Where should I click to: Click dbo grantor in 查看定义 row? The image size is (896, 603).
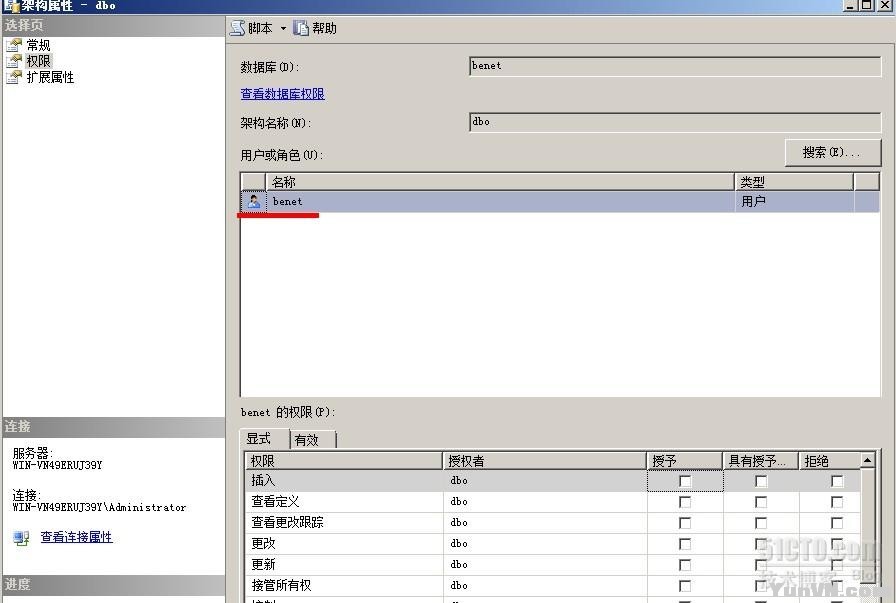click(x=459, y=502)
